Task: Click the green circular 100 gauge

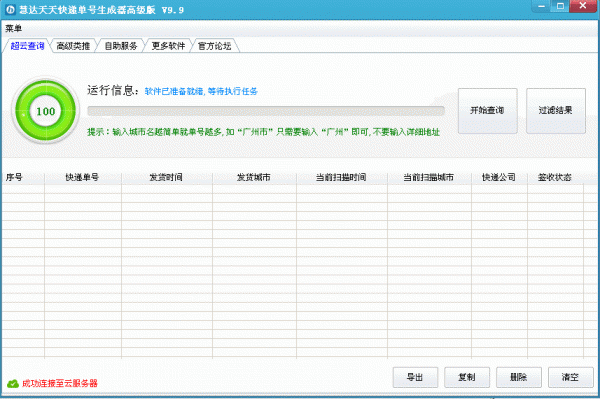Action: tap(46, 111)
